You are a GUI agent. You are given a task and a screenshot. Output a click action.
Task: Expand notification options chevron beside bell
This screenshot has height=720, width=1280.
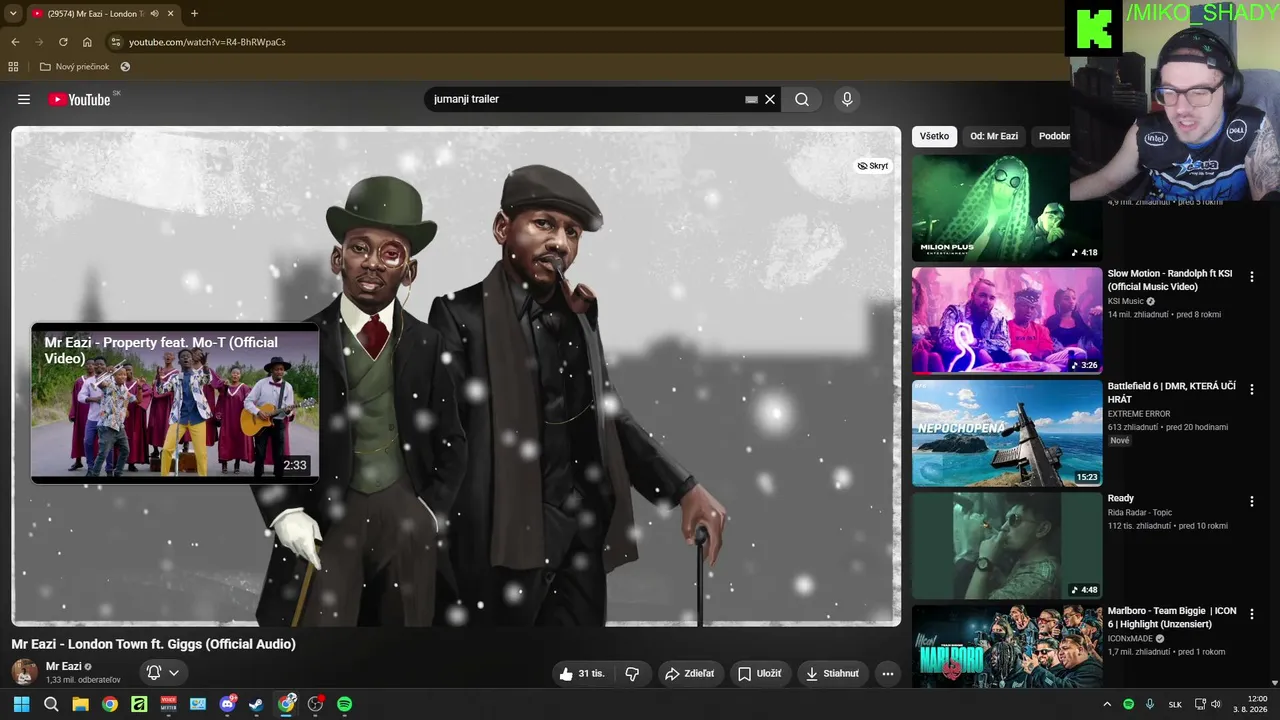(x=174, y=673)
